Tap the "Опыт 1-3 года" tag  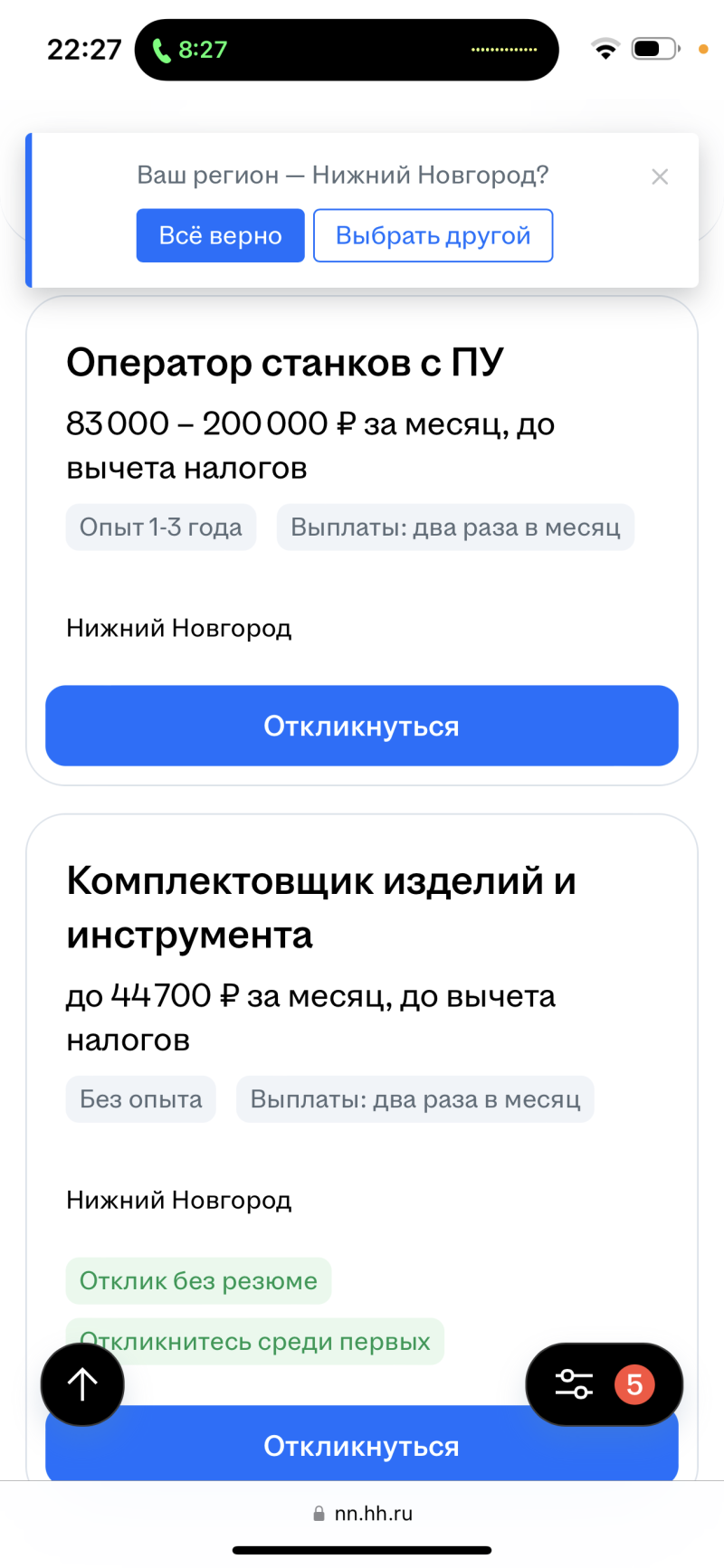click(161, 527)
